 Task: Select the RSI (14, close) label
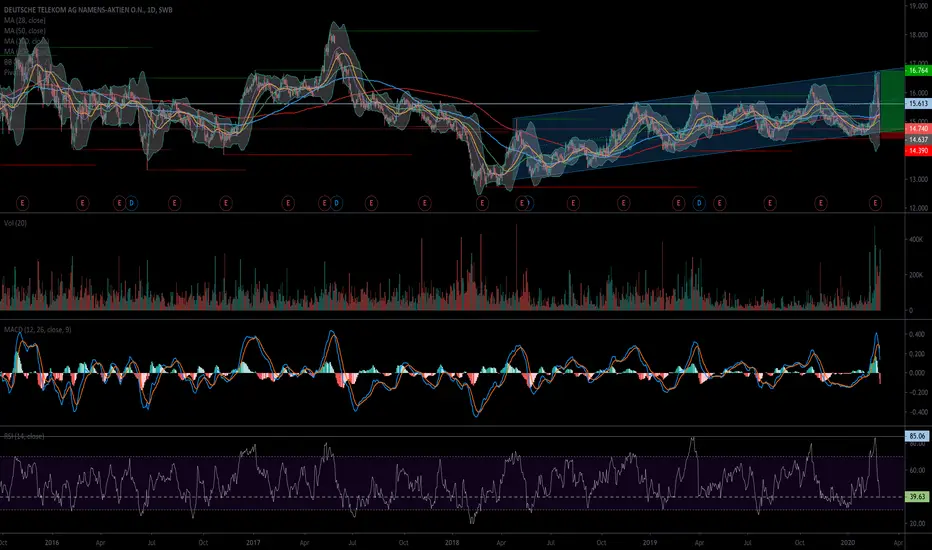(x=24, y=436)
